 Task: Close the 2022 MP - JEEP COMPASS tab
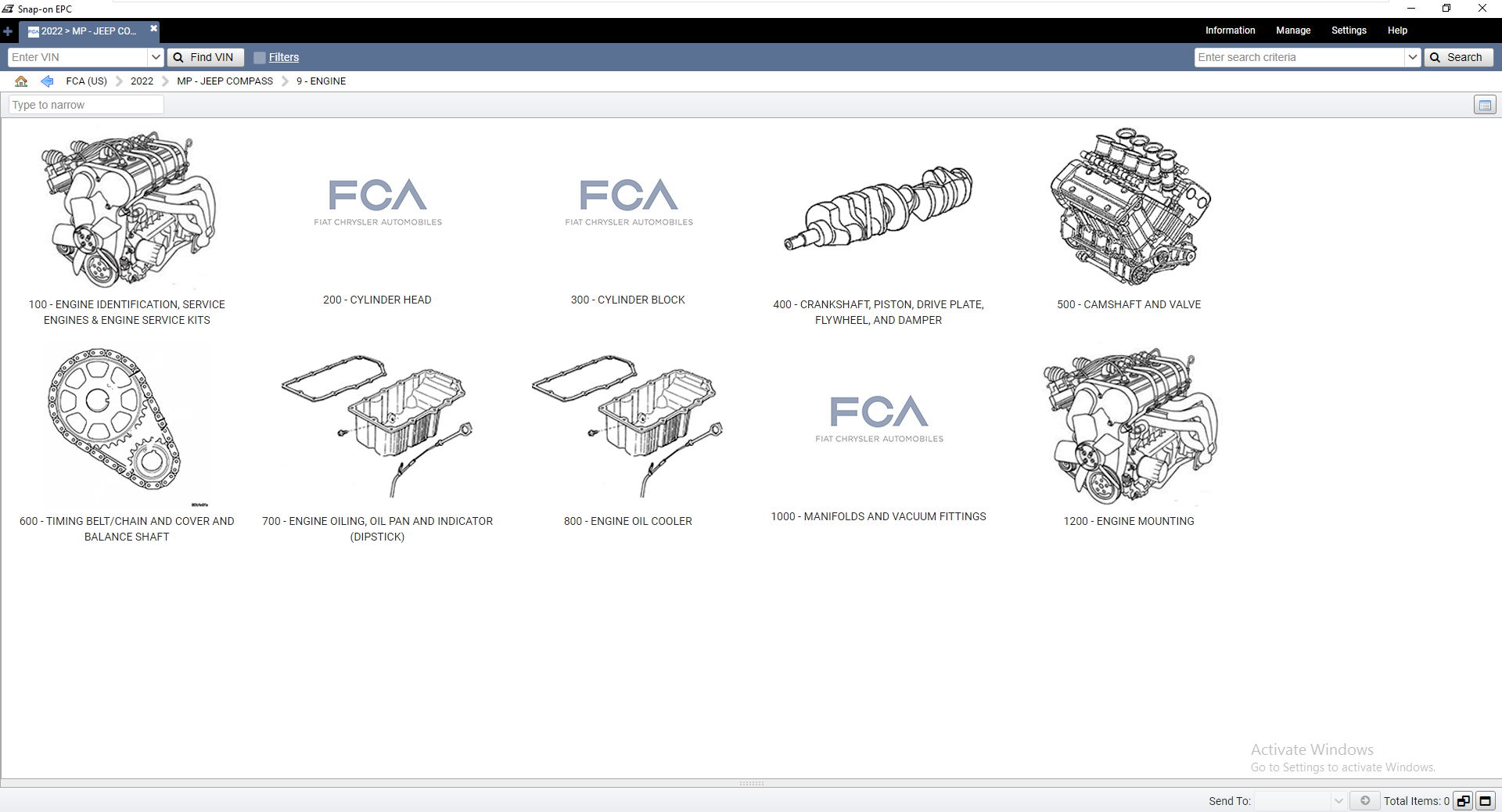coord(153,28)
